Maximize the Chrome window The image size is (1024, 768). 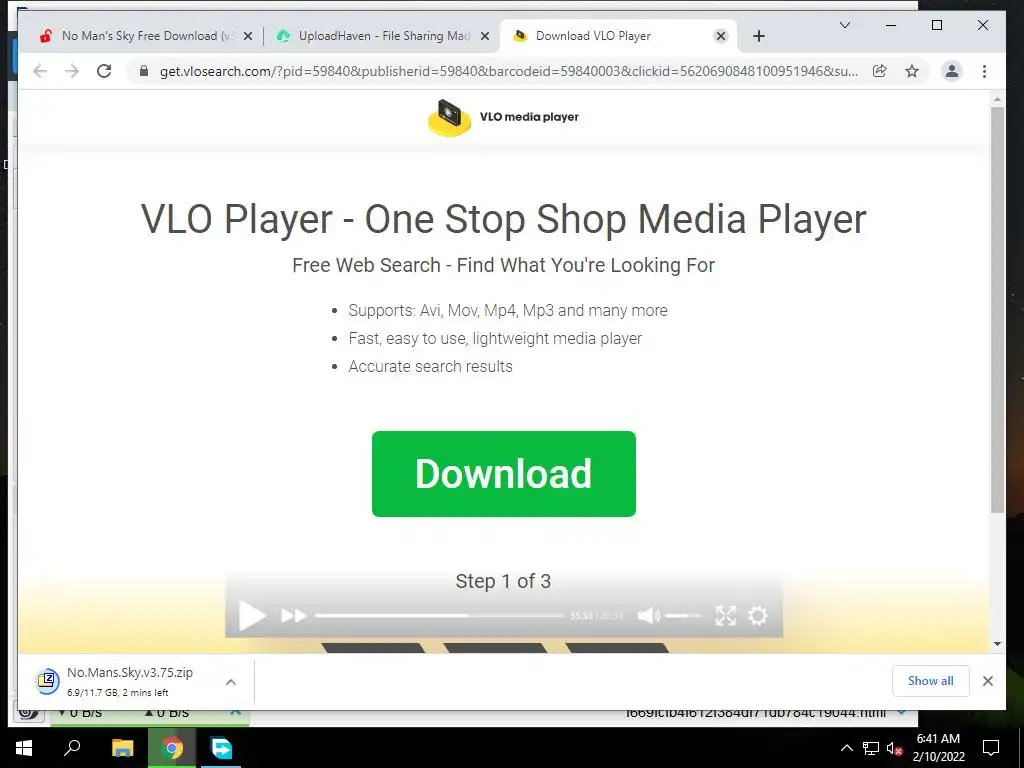(x=937, y=25)
